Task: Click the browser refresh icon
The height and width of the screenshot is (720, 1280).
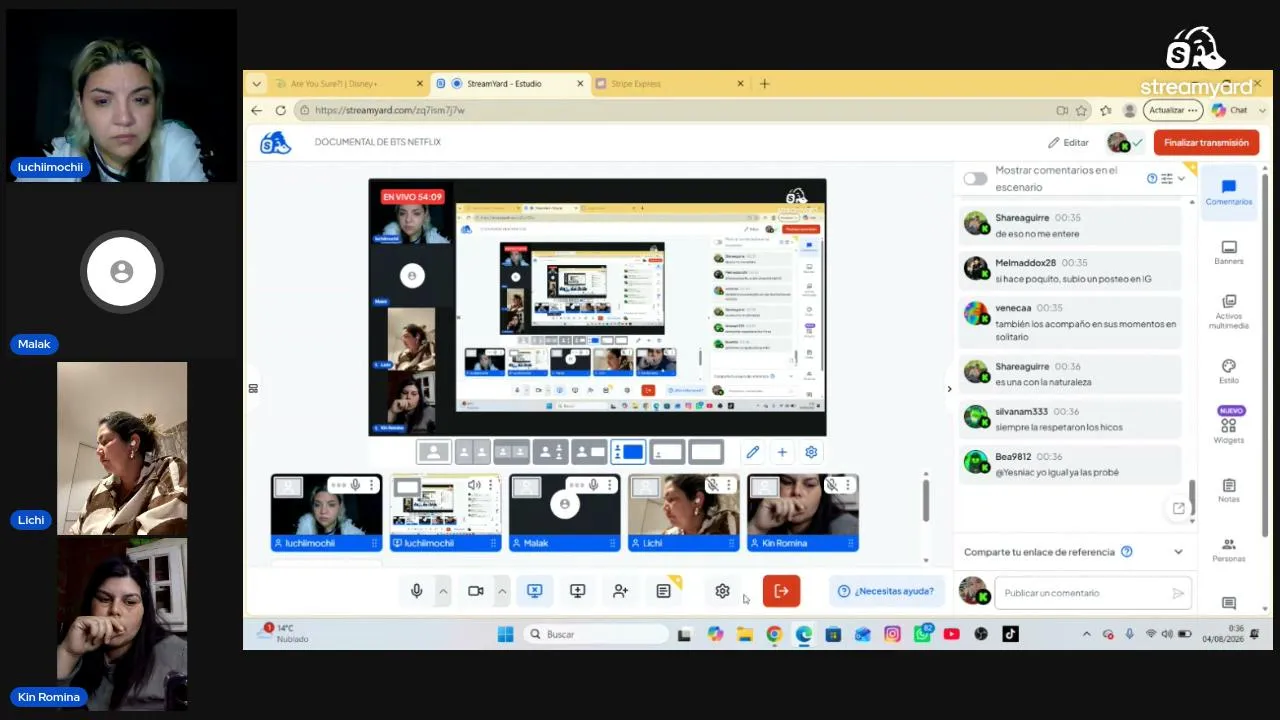Action: pyautogui.click(x=280, y=110)
